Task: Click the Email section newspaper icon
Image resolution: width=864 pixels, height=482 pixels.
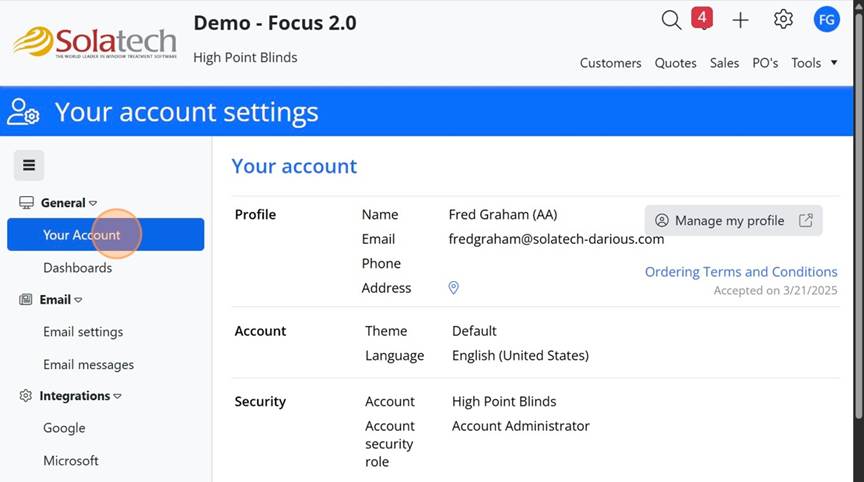Action: click(x=25, y=300)
